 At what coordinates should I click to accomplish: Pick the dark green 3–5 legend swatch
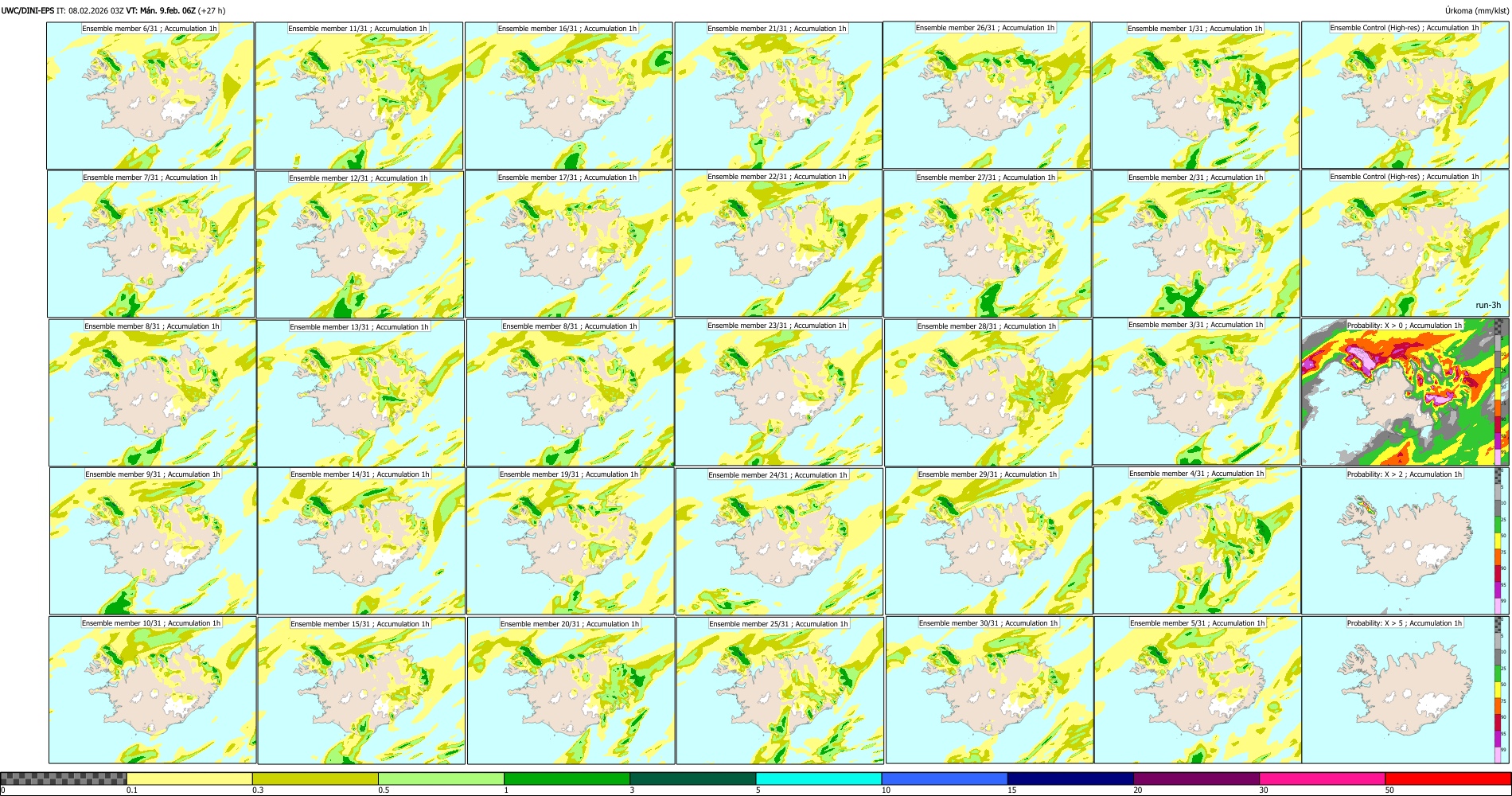tap(692, 778)
